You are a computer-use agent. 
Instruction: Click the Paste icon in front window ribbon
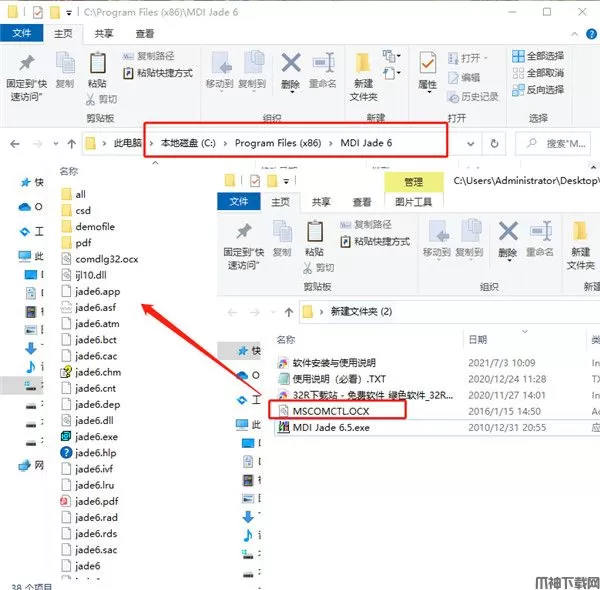coord(315,231)
